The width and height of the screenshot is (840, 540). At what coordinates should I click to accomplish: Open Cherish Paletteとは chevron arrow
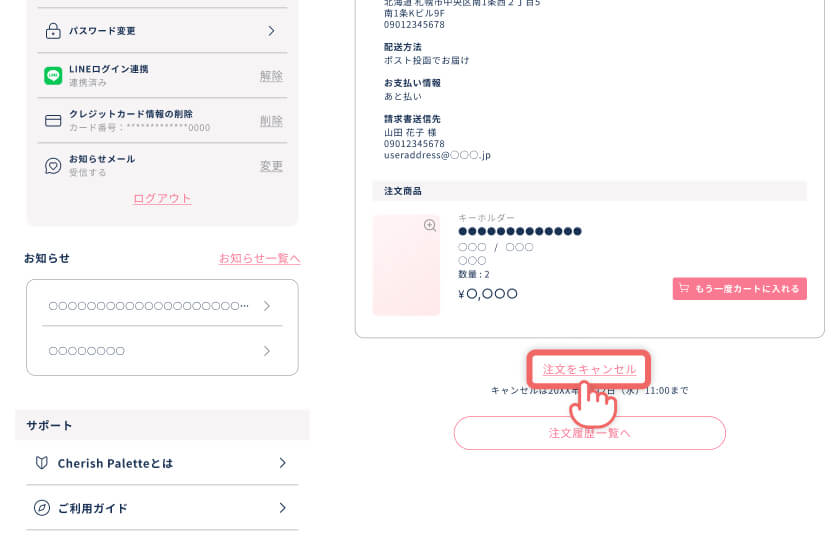tap(282, 463)
